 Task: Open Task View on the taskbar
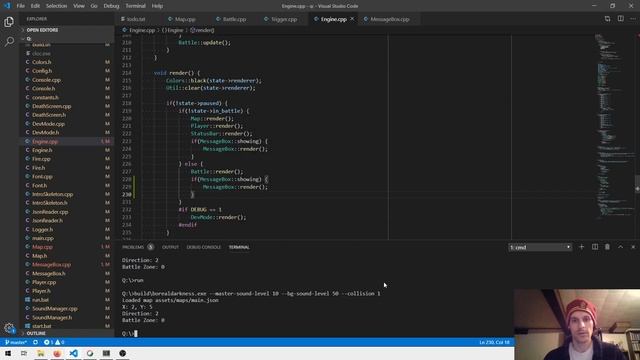24,353
